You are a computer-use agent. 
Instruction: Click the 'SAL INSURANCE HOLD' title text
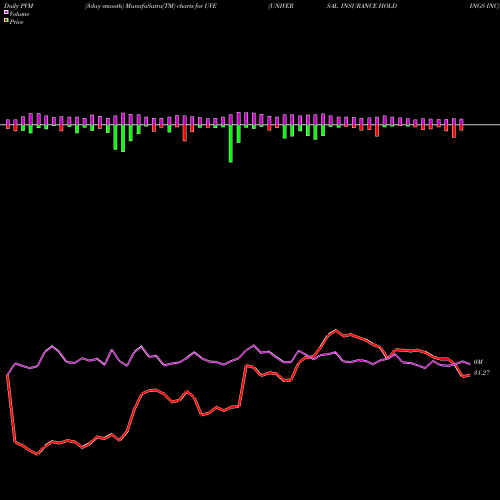[362, 6]
